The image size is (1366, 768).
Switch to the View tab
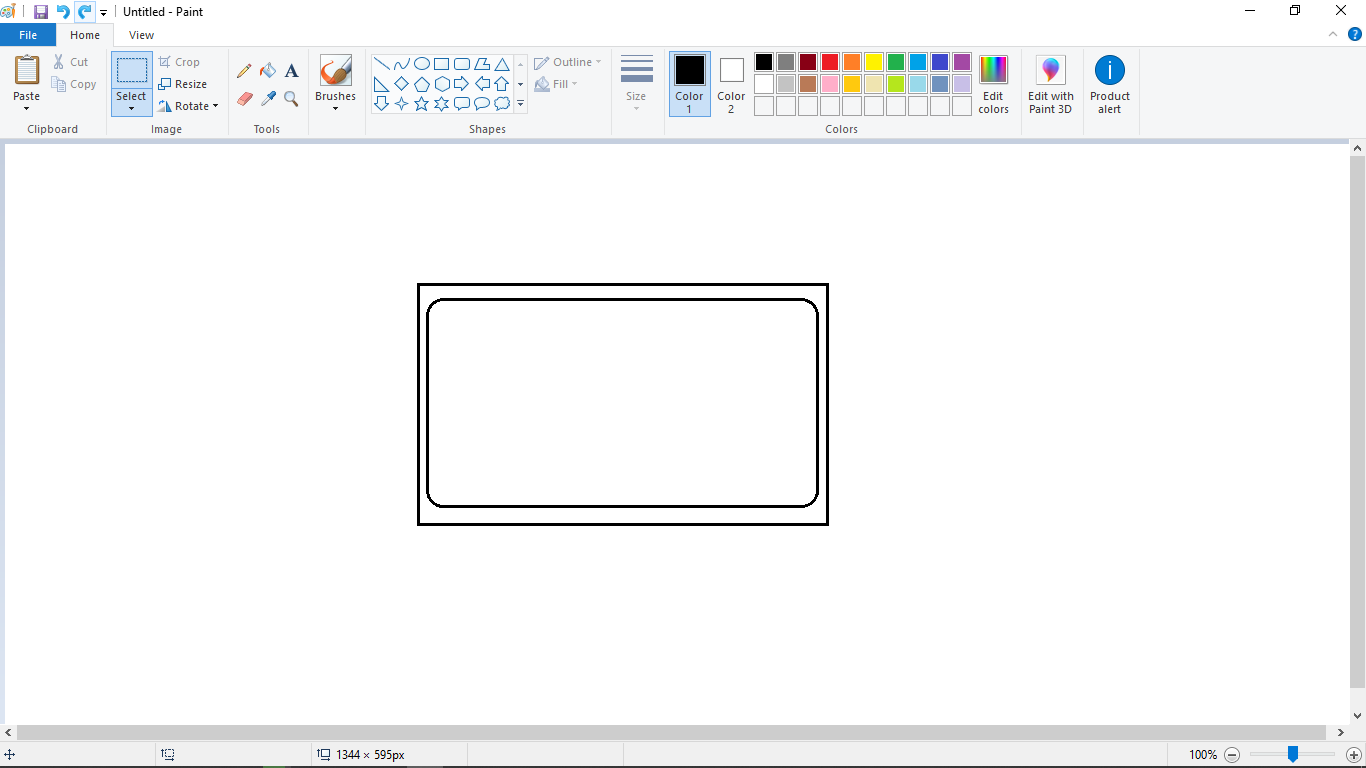click(141, 35)
